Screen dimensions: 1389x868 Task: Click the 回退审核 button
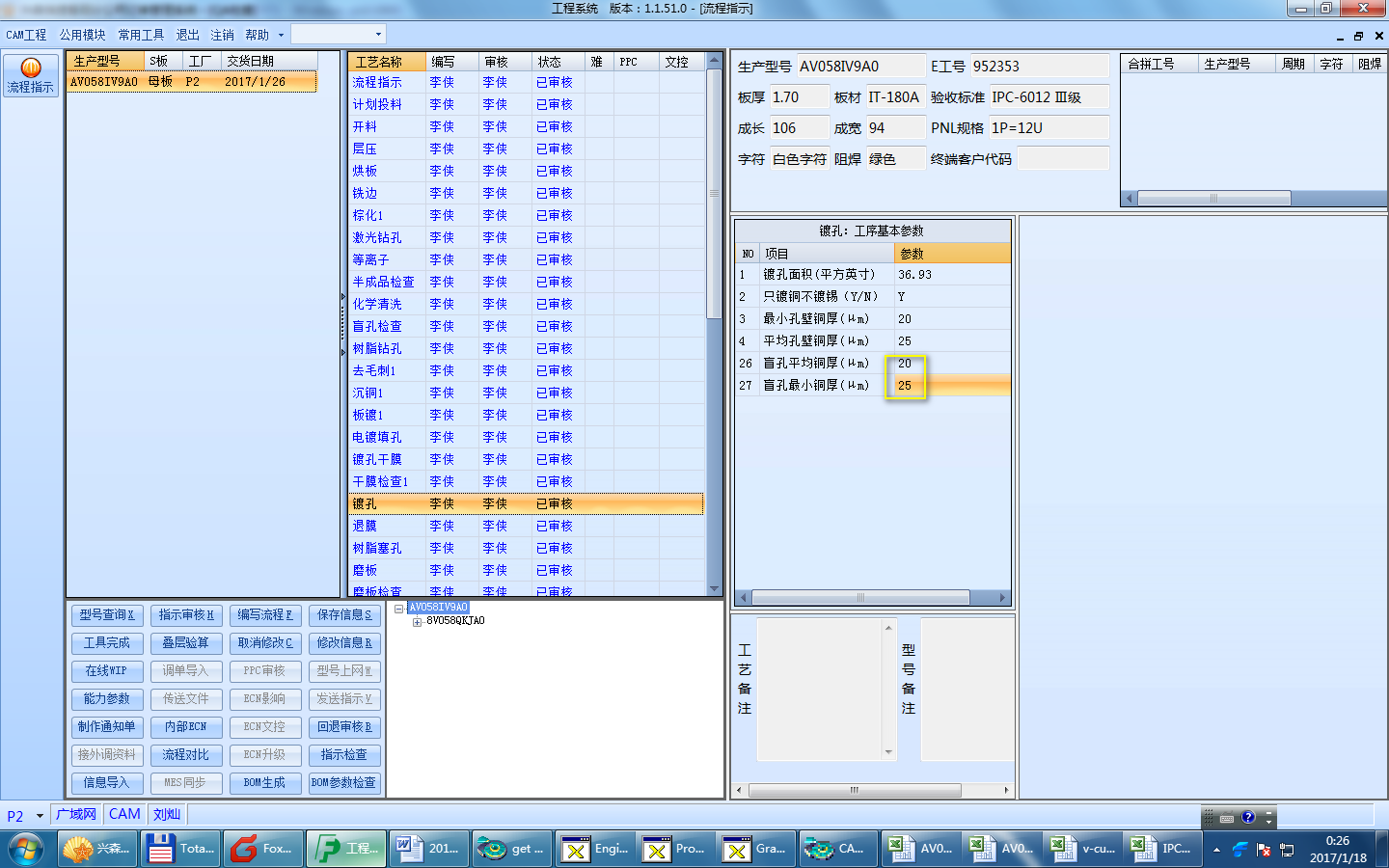(x=344, y=726)
